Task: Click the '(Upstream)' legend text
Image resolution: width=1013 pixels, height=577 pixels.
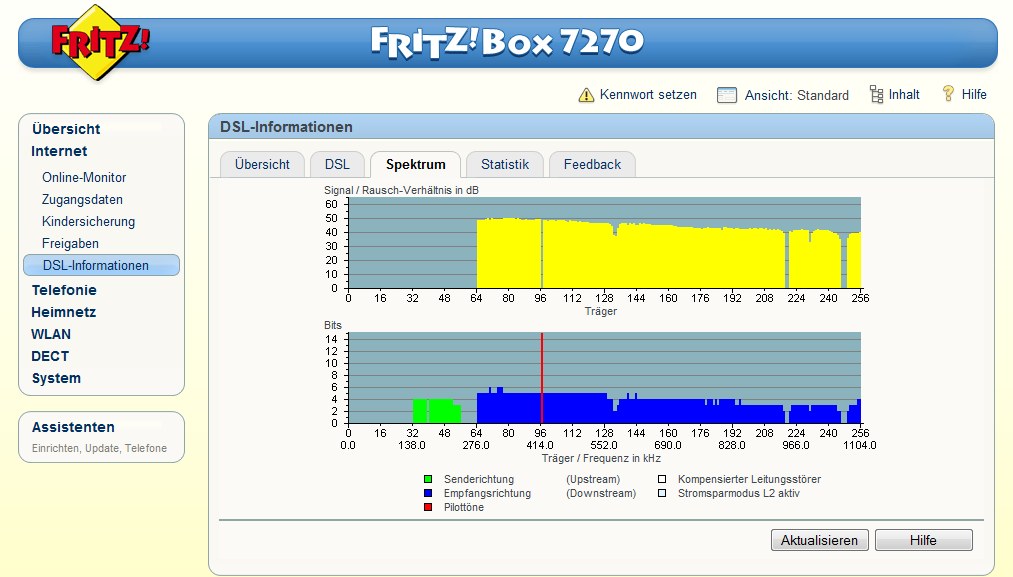Action: [x=593, y=479]
